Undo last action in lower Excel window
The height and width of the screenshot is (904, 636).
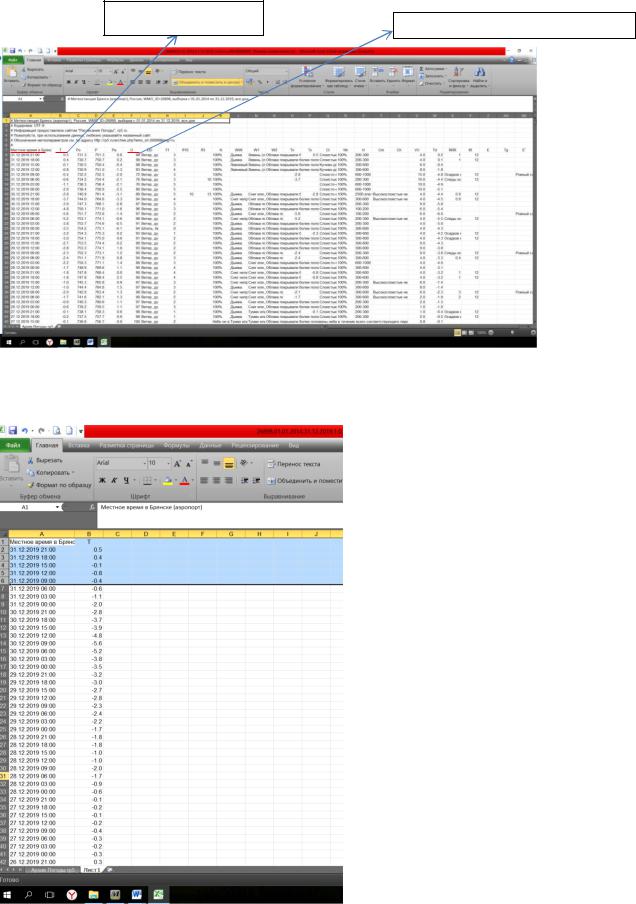24,431
